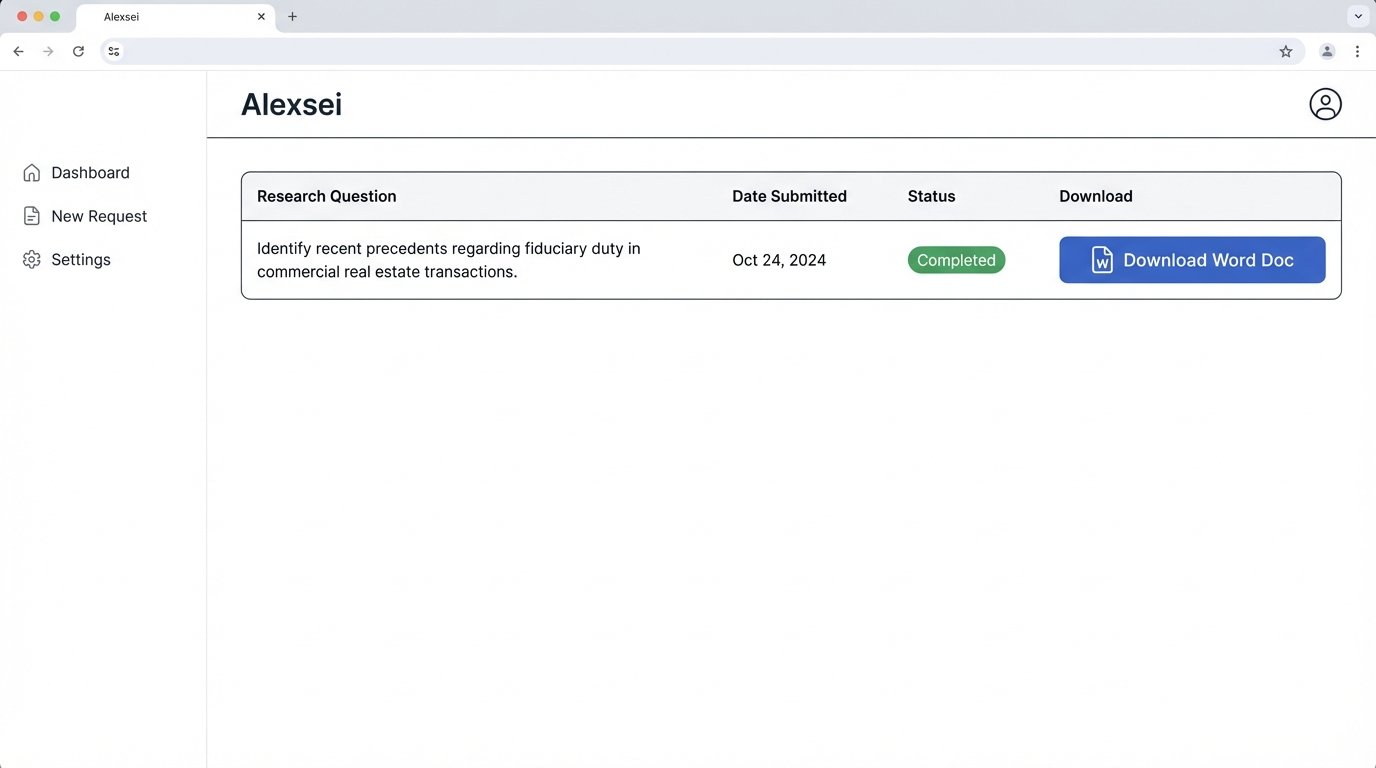This screenshot has width=1376, height=768.
Task: Expand the Status column header
Action: click(x=930, y=196)
